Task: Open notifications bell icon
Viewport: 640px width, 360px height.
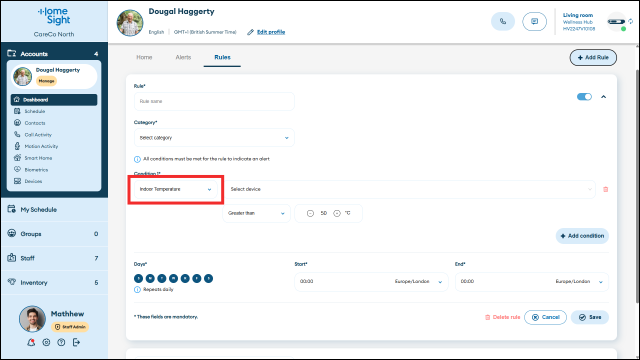Action: [31, 342]
